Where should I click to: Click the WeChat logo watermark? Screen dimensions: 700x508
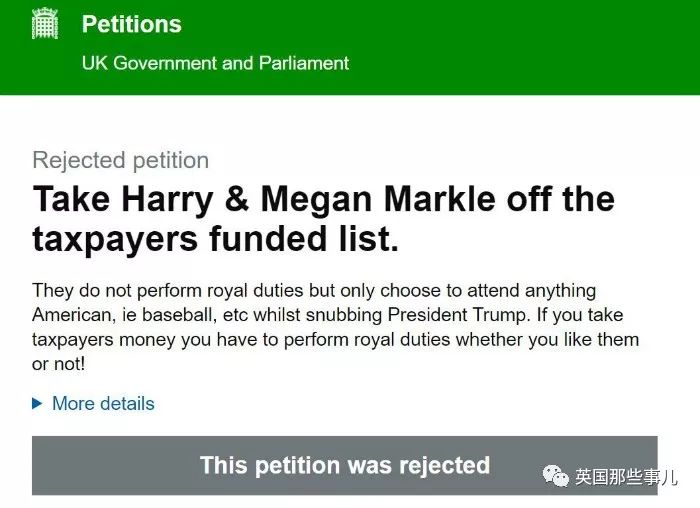tap(555, 476)
